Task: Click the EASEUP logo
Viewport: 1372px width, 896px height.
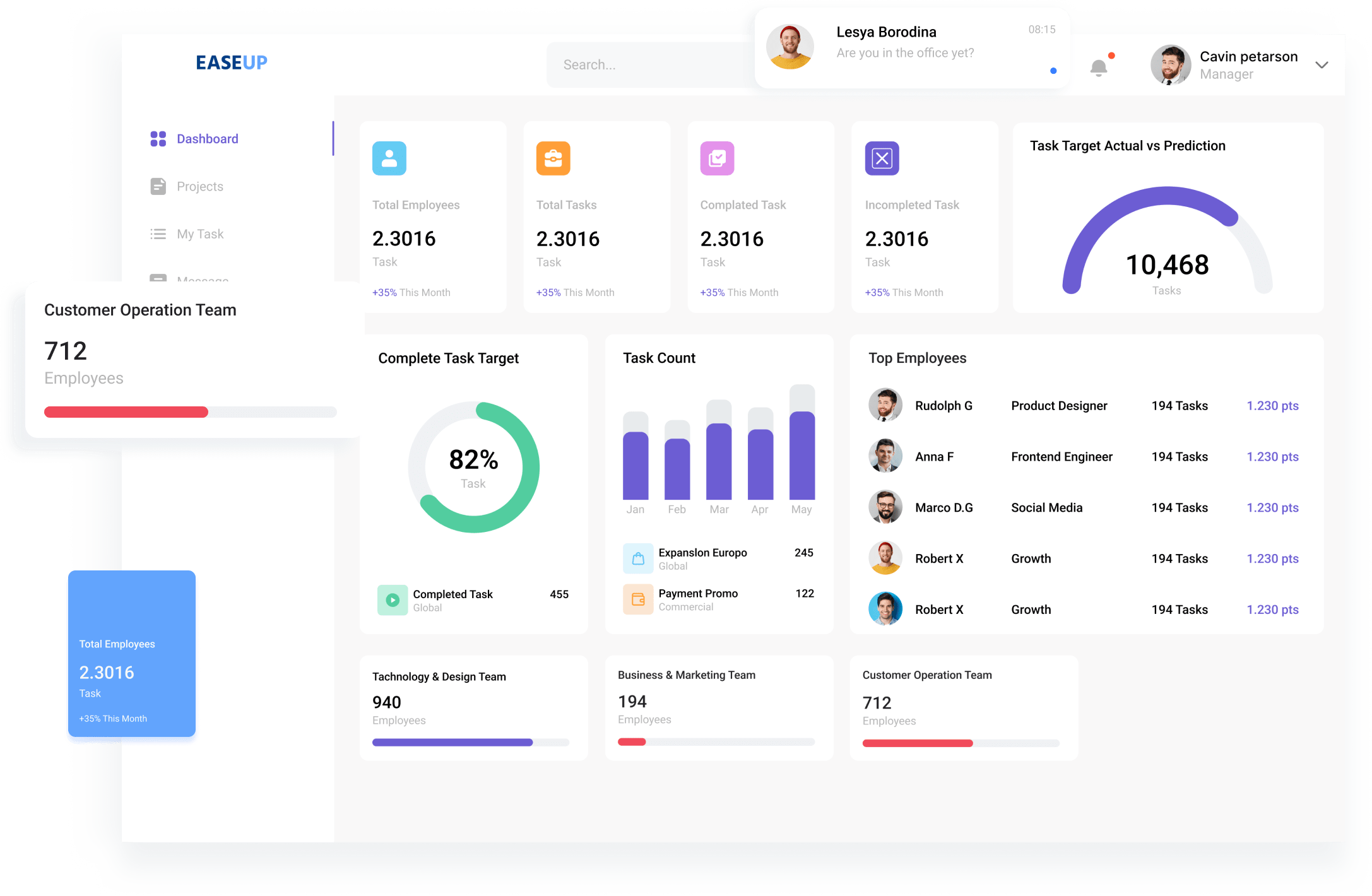Action: pyautogui.click(x=232, y=62)
